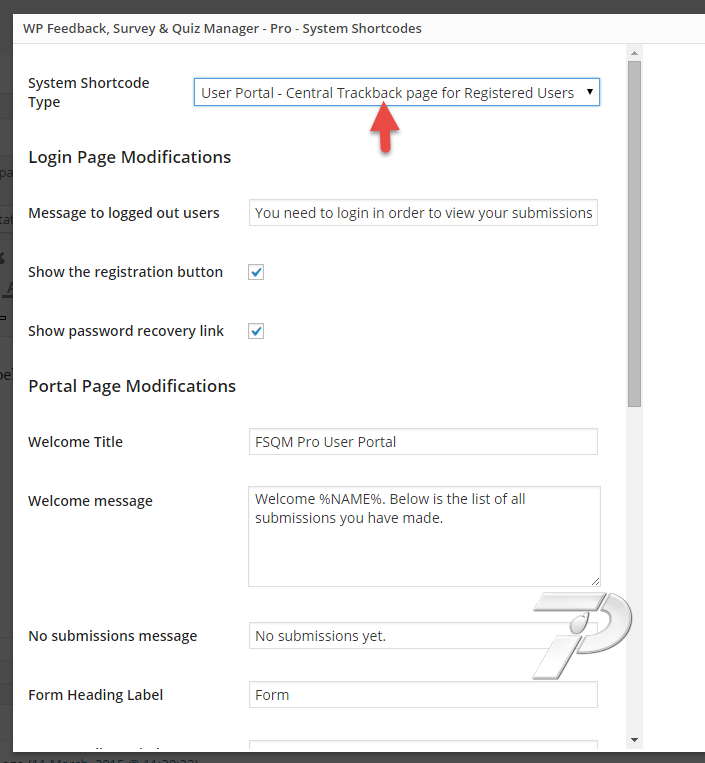The height and width of the screenshot is (763, 705).
Task: Click the vertical scrollbar thumb
Action: coord(634,230)
